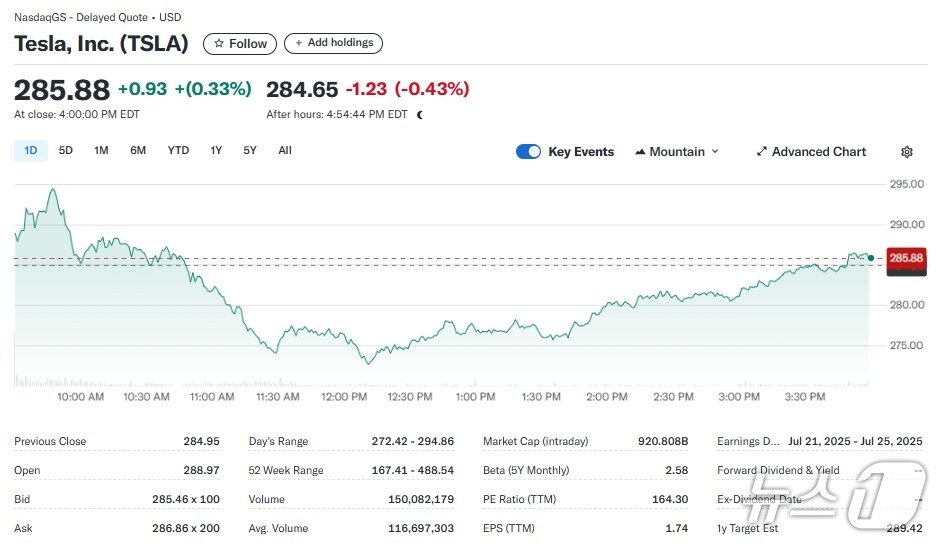The width and height of the screenshot is (940, 543).
Task: Click the plus icon in Add holdings
Action: pyautogui.click(x=299, y=44)
